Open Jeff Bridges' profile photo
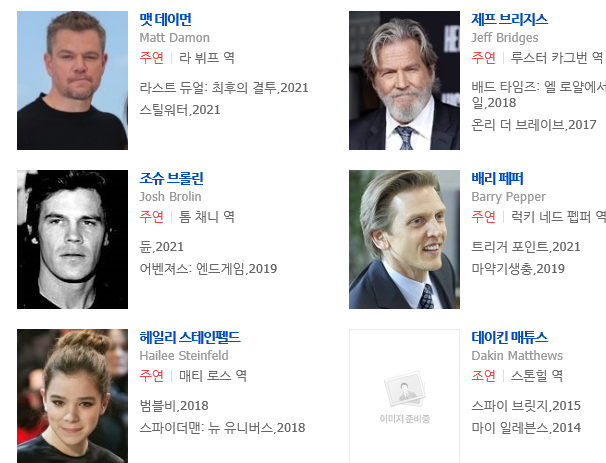 pos(404,80)
